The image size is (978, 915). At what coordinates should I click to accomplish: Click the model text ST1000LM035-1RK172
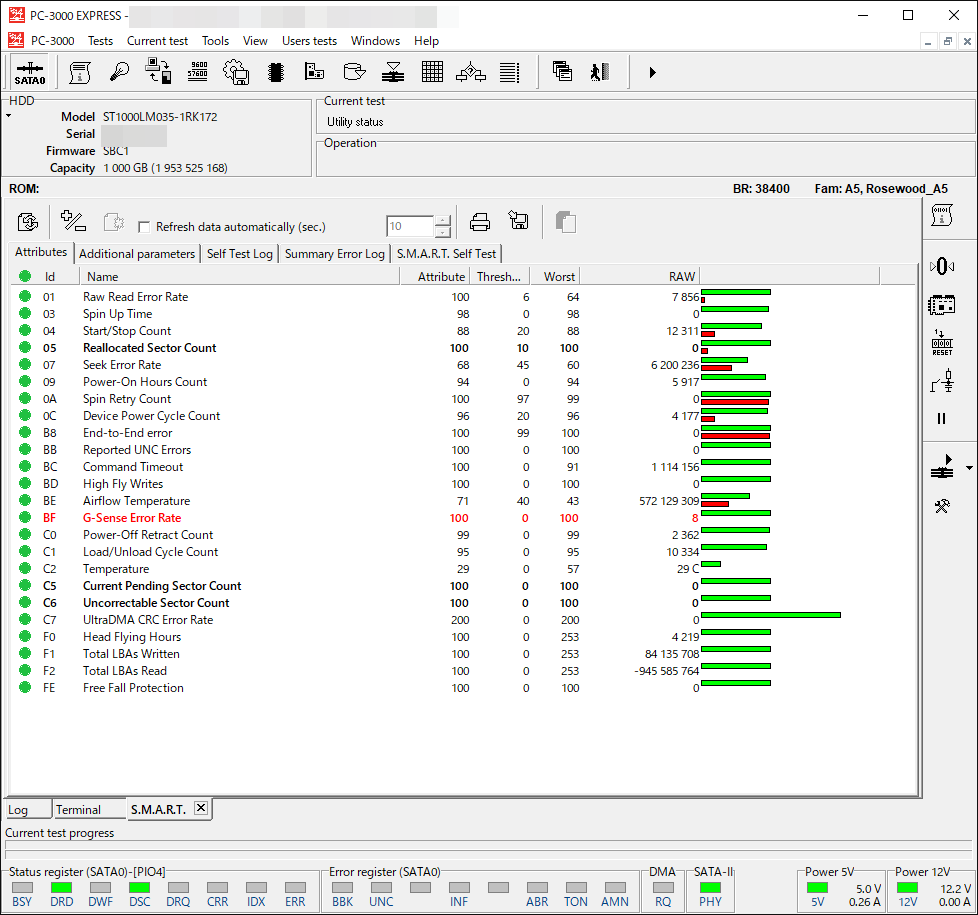(160, 117)
